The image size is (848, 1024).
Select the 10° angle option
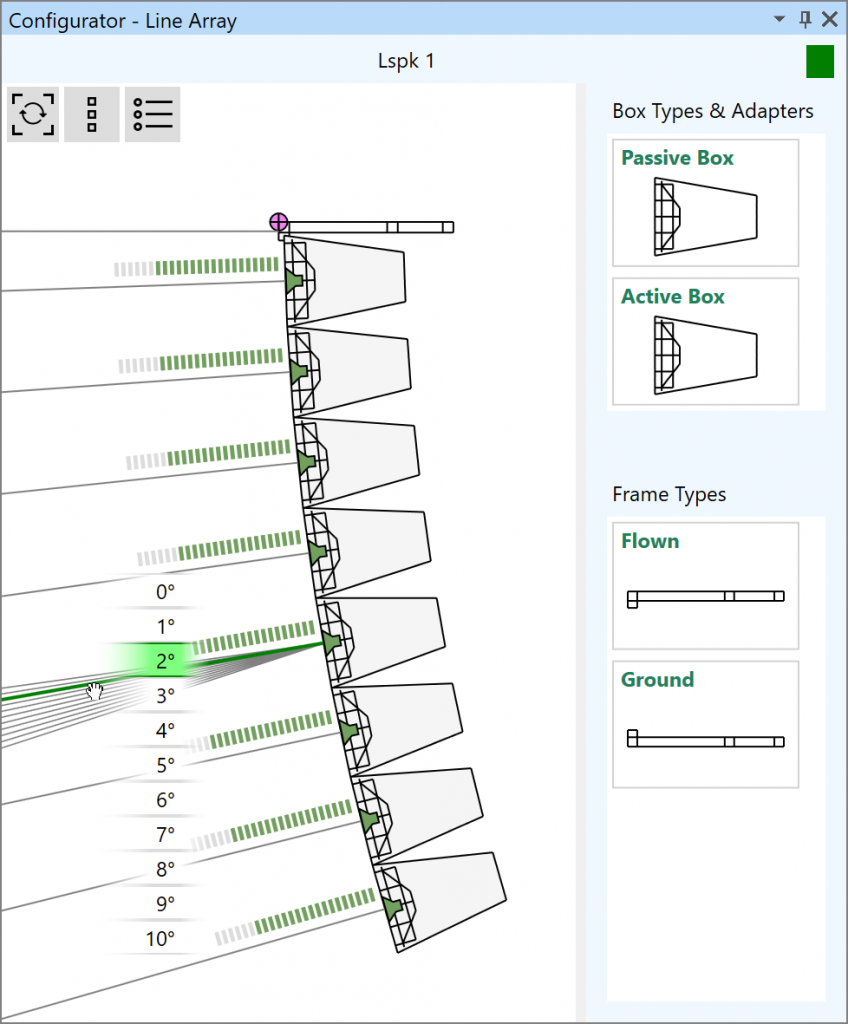(x=161, y=938)
